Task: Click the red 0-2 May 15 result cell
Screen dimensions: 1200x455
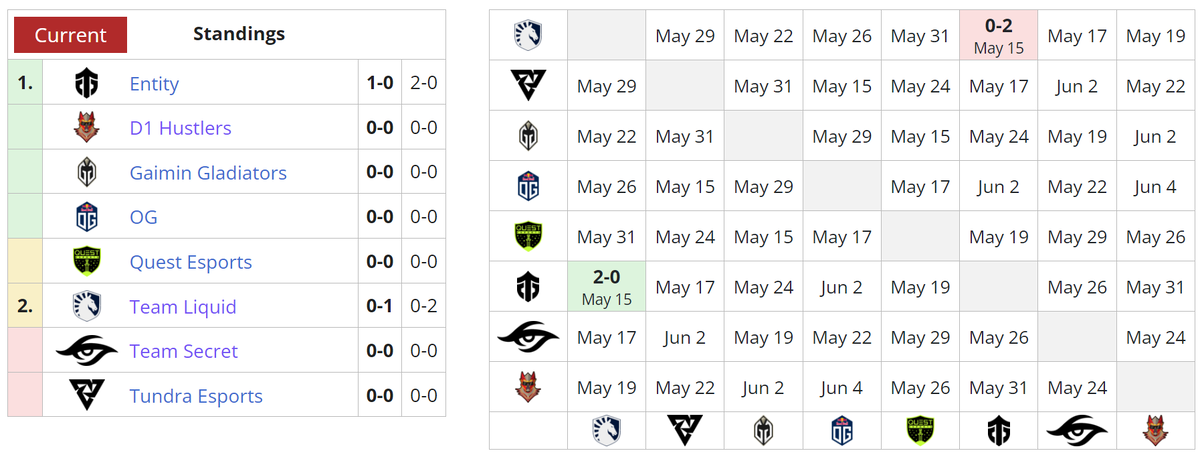Action: (x=999, y=36)
